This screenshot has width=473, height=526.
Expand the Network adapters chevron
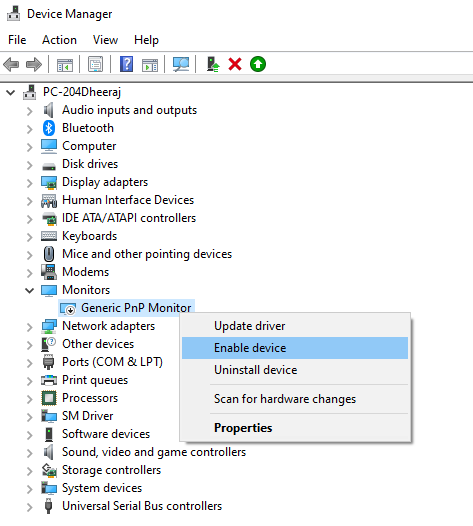coord(30,327)
